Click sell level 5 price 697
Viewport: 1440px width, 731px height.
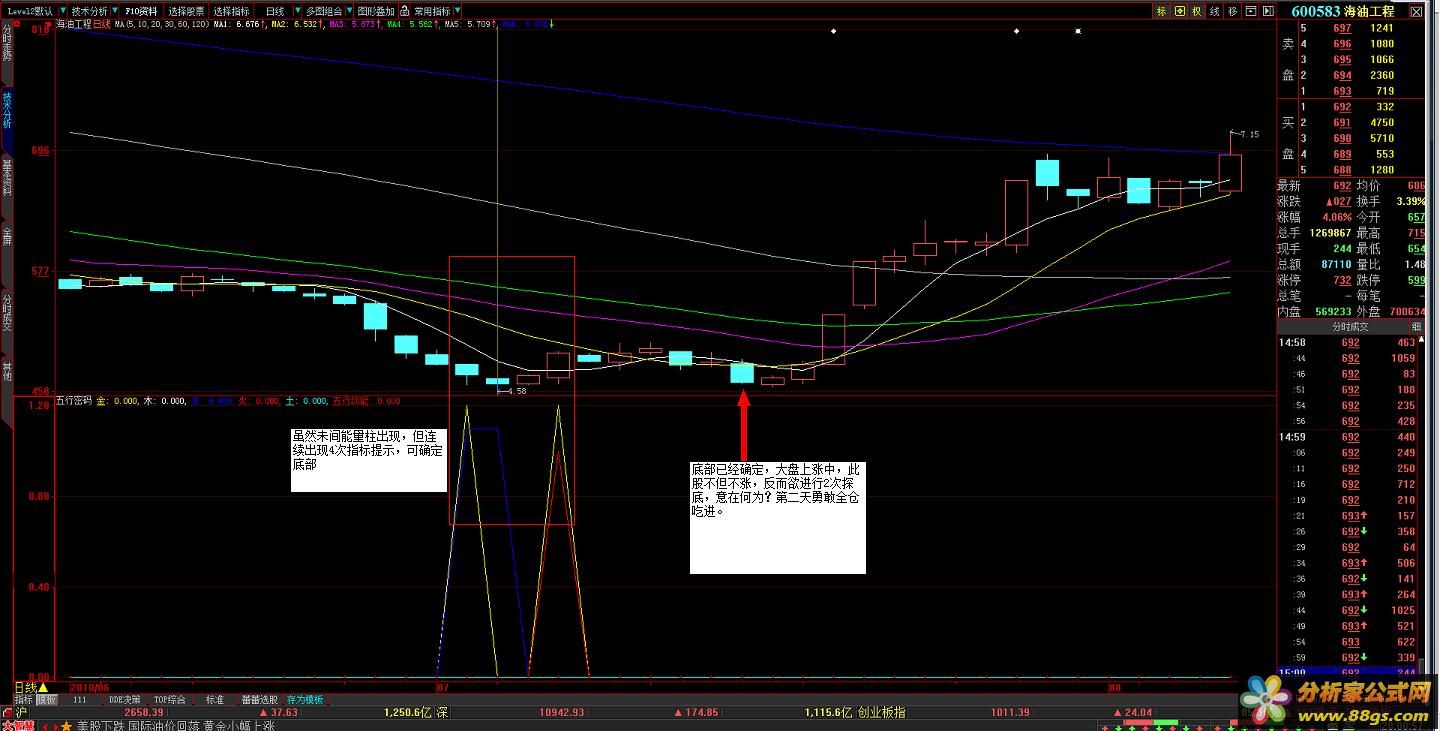1342,28
